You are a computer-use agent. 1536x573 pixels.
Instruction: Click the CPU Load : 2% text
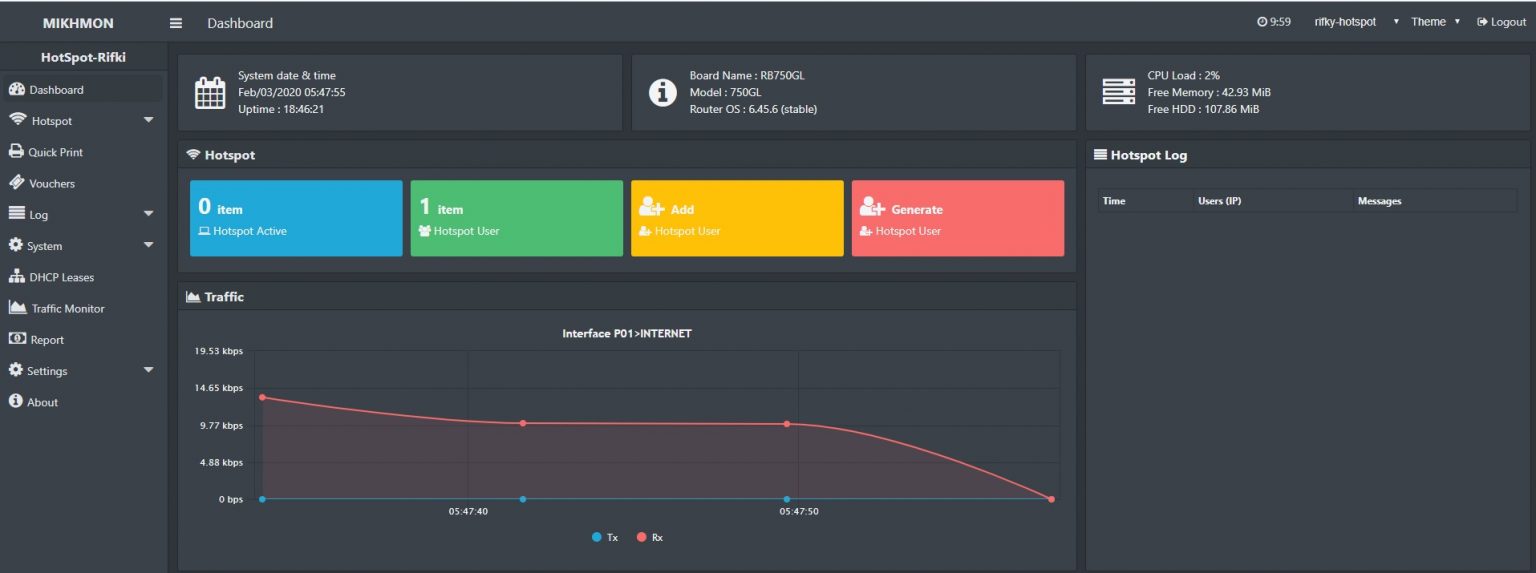[x=1183, y=75]
